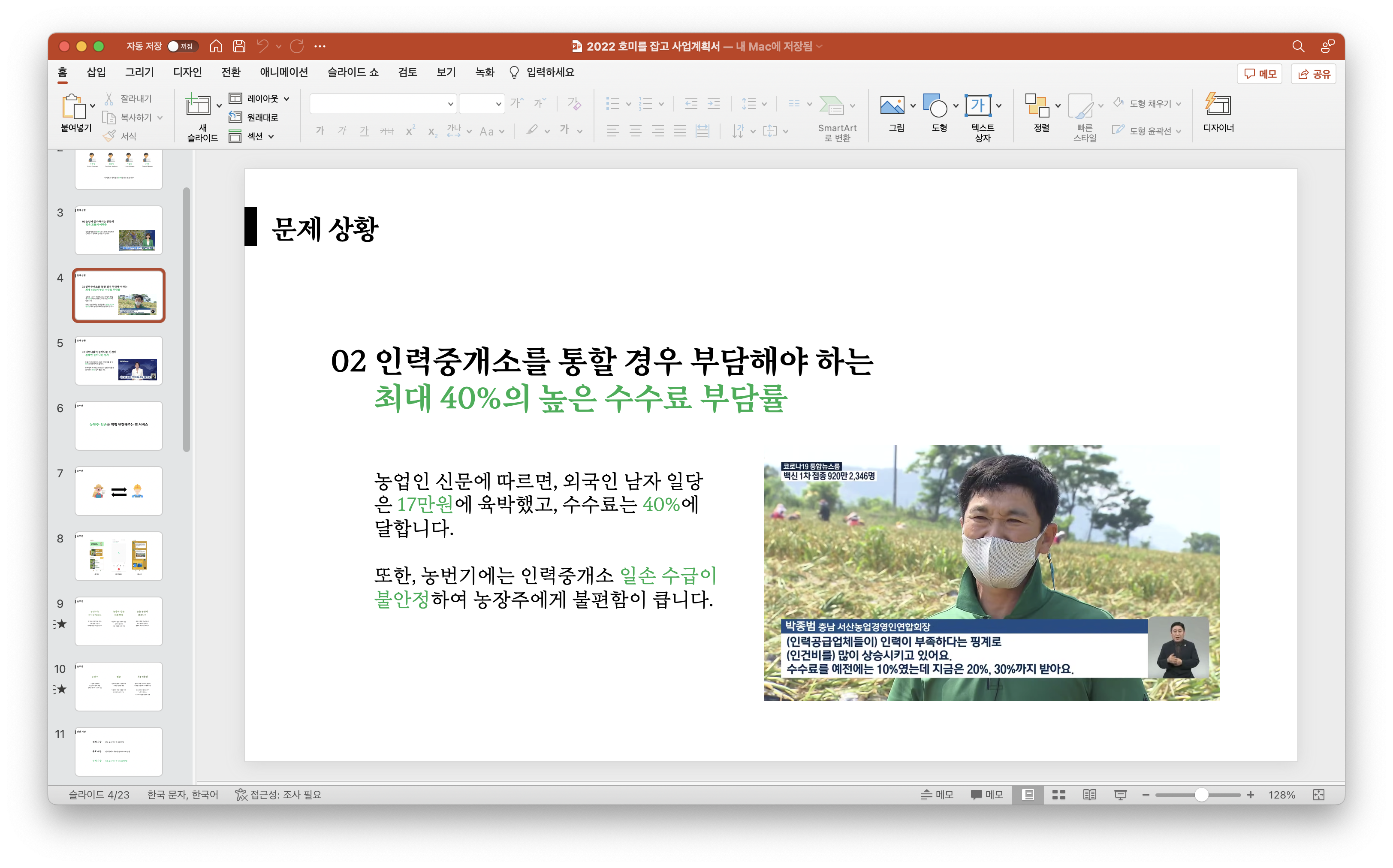Switch to Slide Sorter view icon

1059,795
